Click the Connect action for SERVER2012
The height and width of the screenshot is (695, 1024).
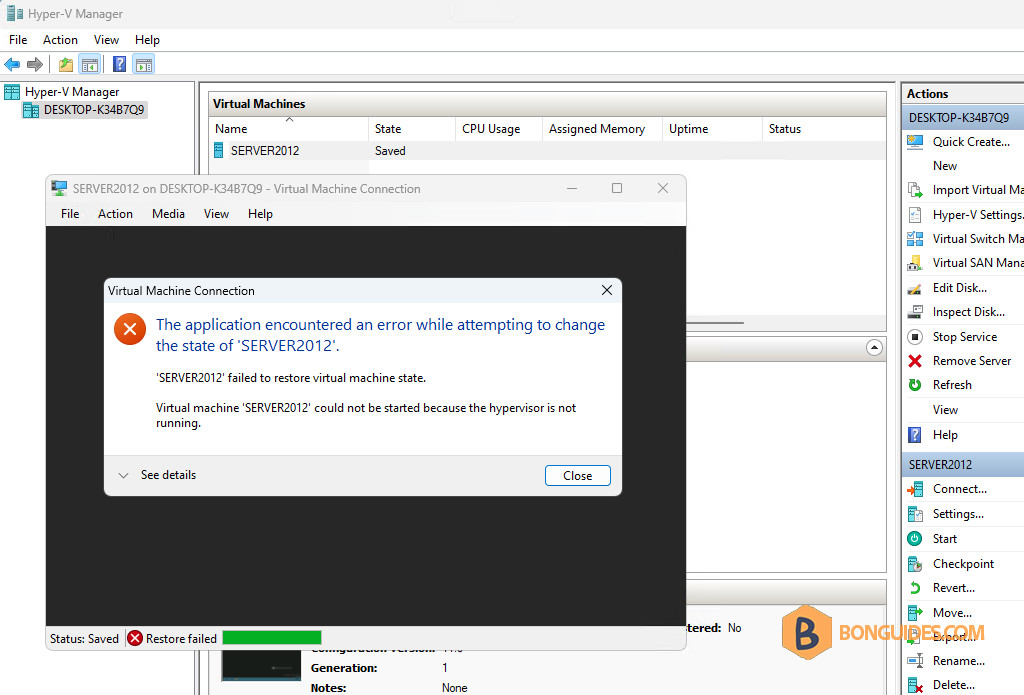[x=959, y=489]
